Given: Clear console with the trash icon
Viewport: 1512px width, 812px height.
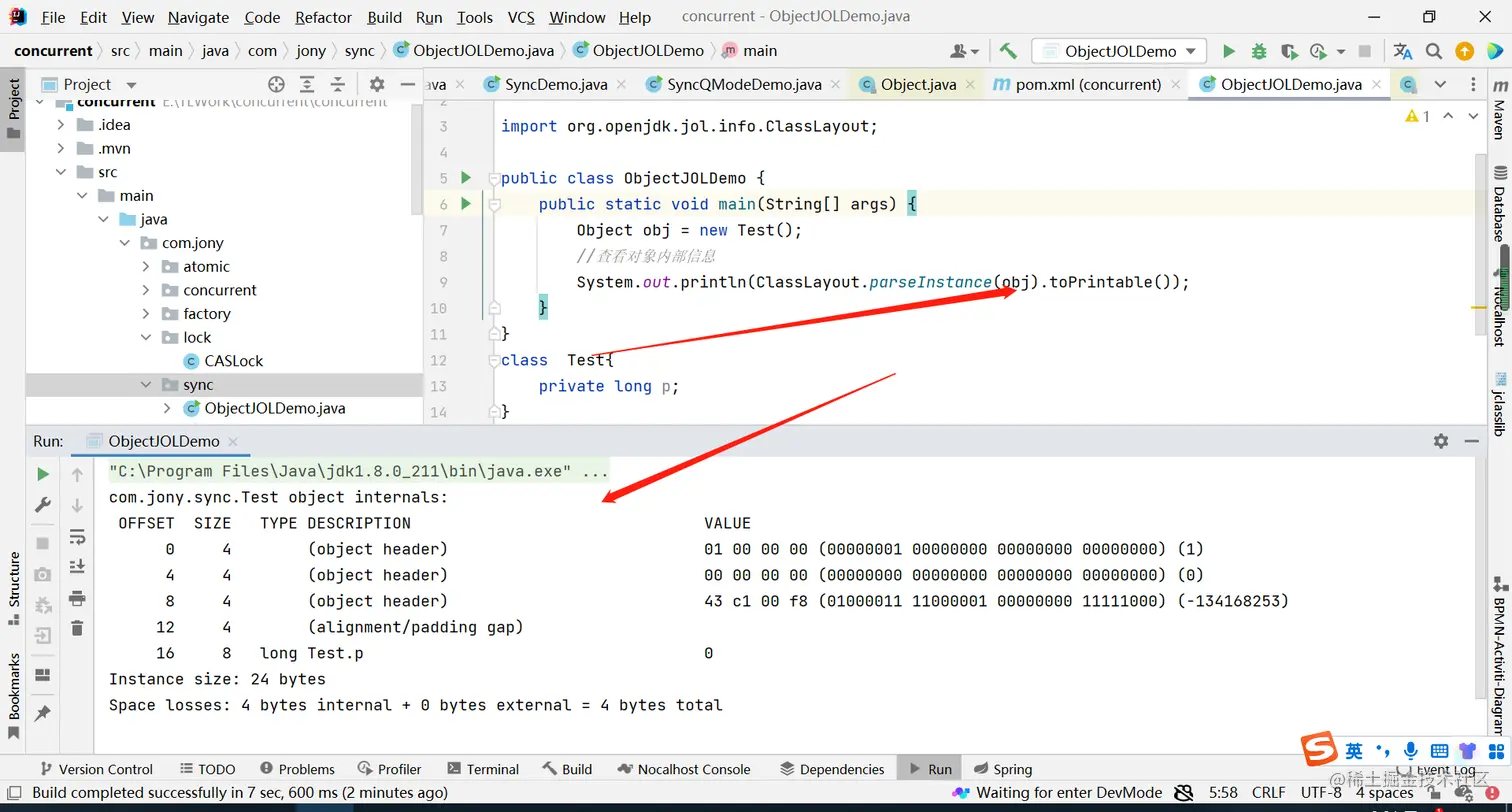Looking at the screenshot, I should point(77,629).
